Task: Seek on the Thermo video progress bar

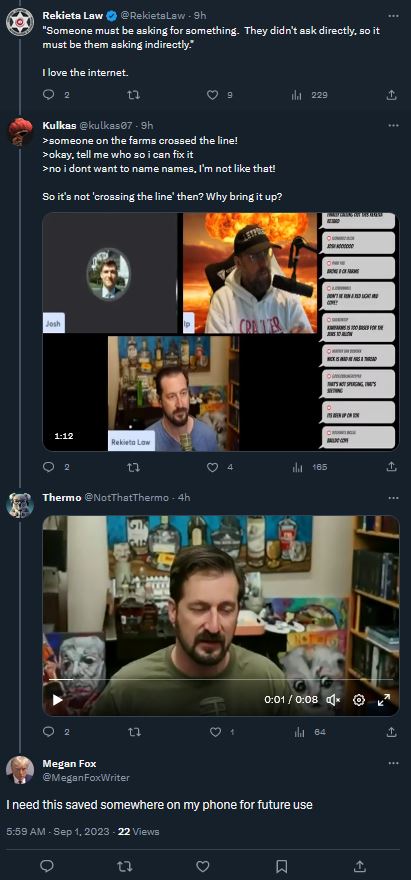Action: [221, 680]
